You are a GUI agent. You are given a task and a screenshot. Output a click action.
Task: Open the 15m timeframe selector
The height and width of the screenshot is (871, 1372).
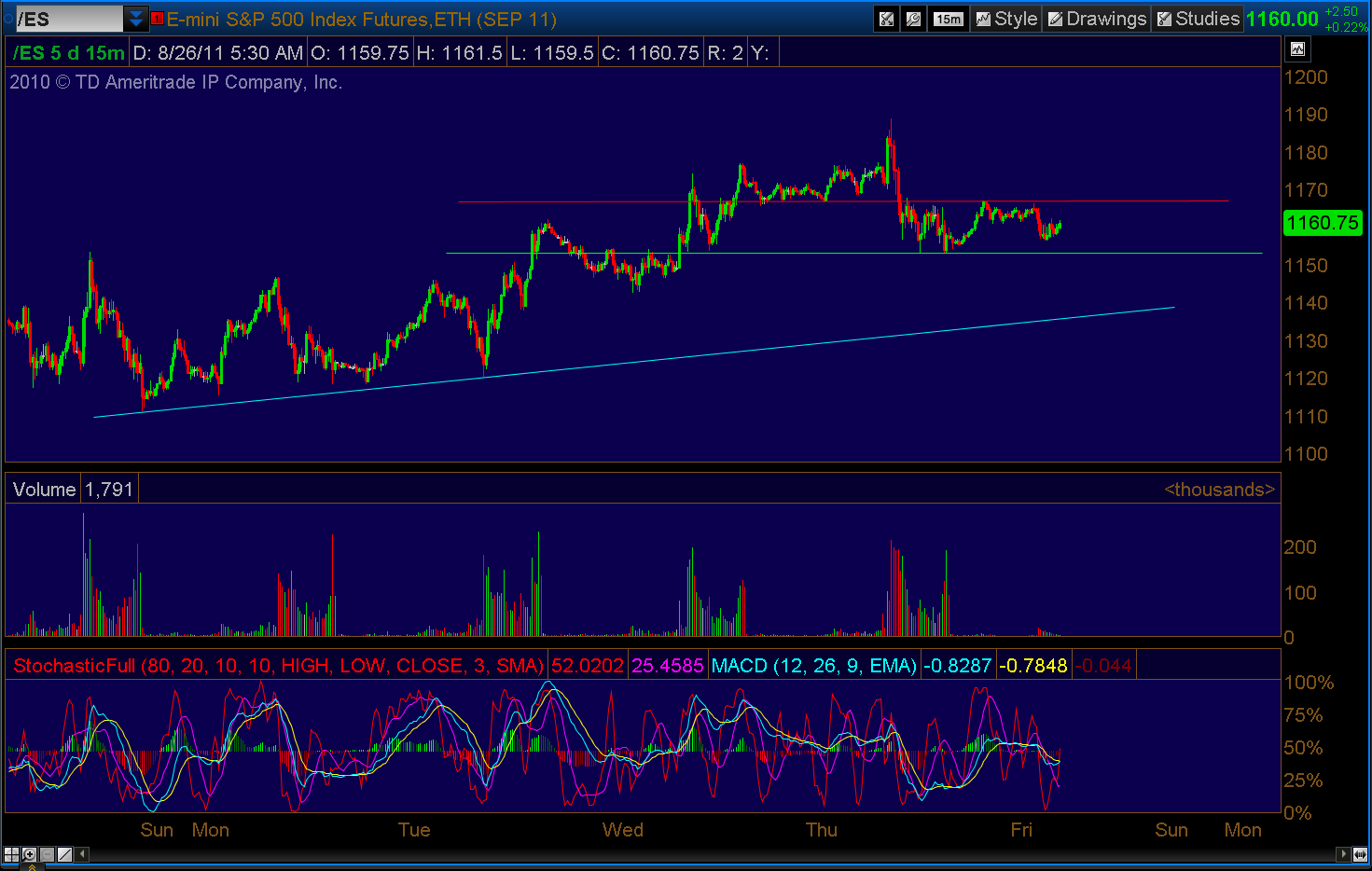coord(948,19)
